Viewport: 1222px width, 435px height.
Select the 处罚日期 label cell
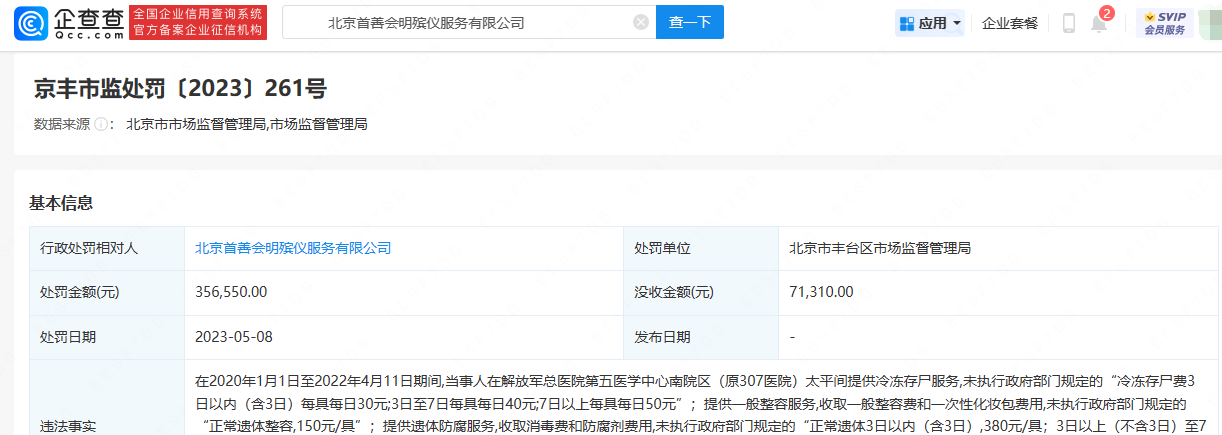(107, 337)
